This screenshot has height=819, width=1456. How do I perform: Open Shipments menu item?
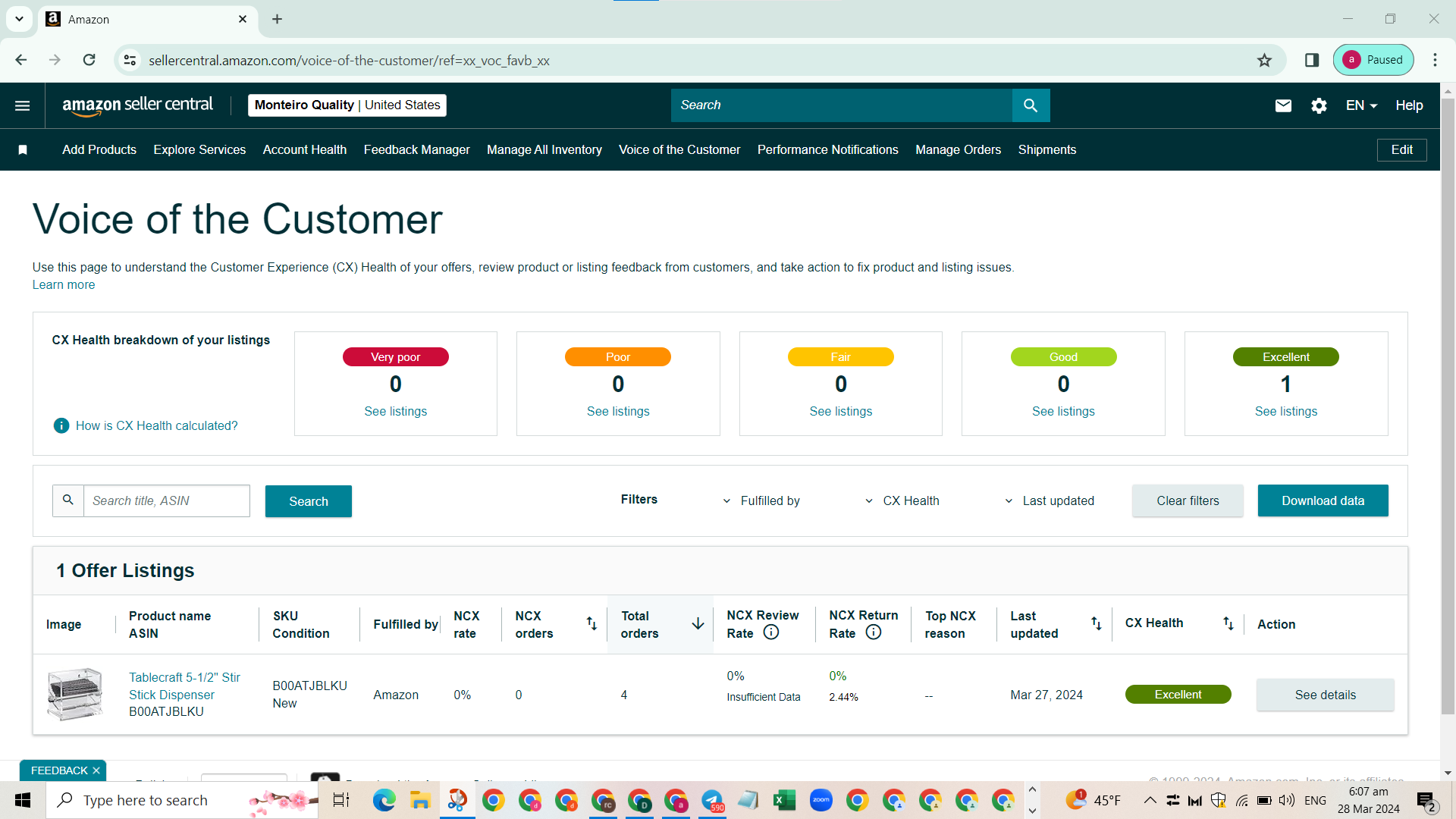pos(1047,149)
